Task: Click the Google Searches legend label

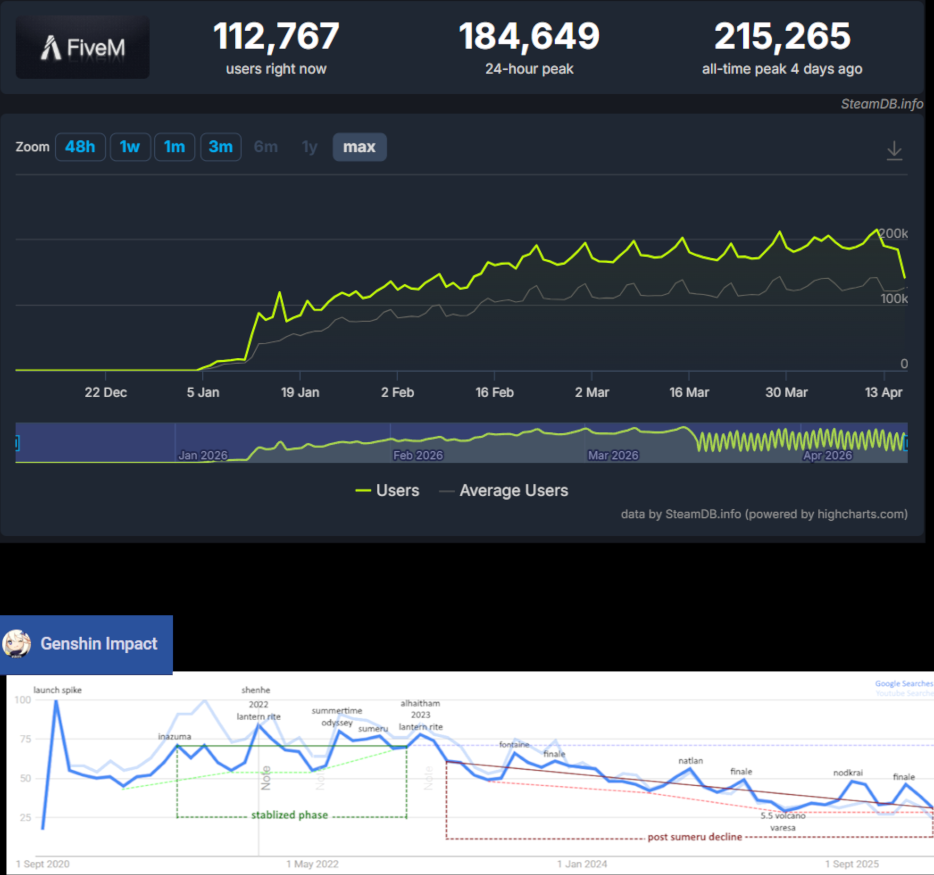Action: [904, 683]
